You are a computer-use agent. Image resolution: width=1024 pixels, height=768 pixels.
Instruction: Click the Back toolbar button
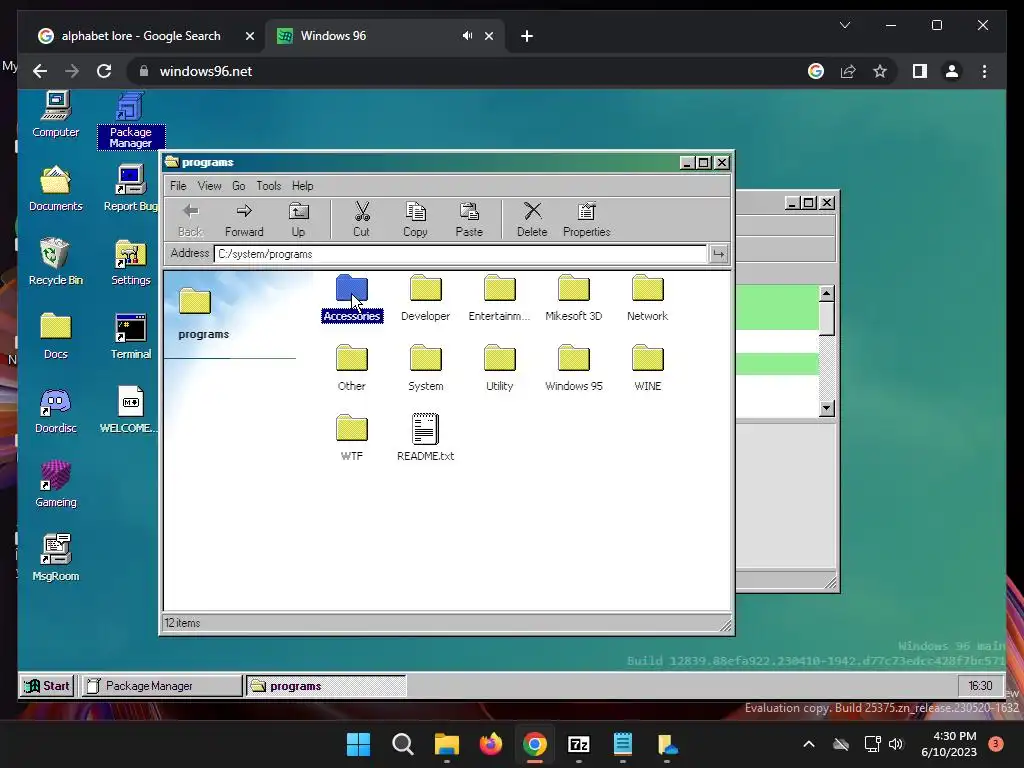(x=190, y=219)
